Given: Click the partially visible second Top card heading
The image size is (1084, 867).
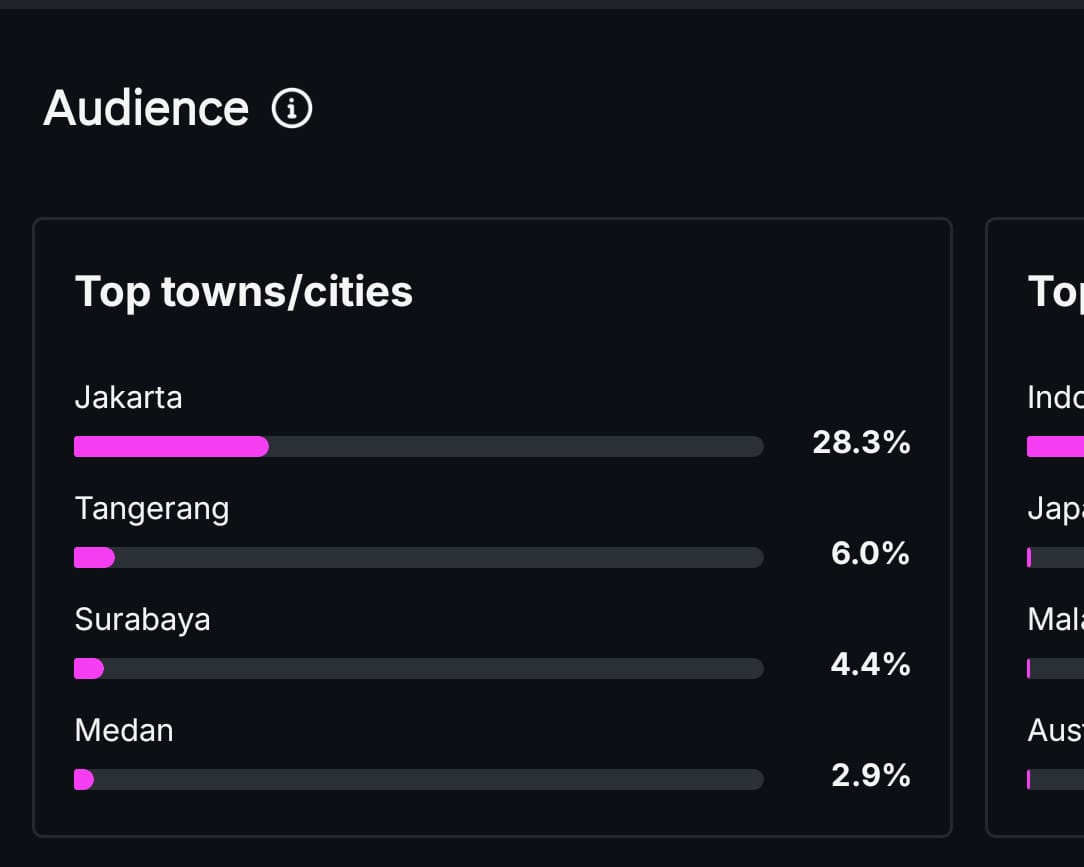Looking at the screenshot, I should click(x=1055, y=292).
